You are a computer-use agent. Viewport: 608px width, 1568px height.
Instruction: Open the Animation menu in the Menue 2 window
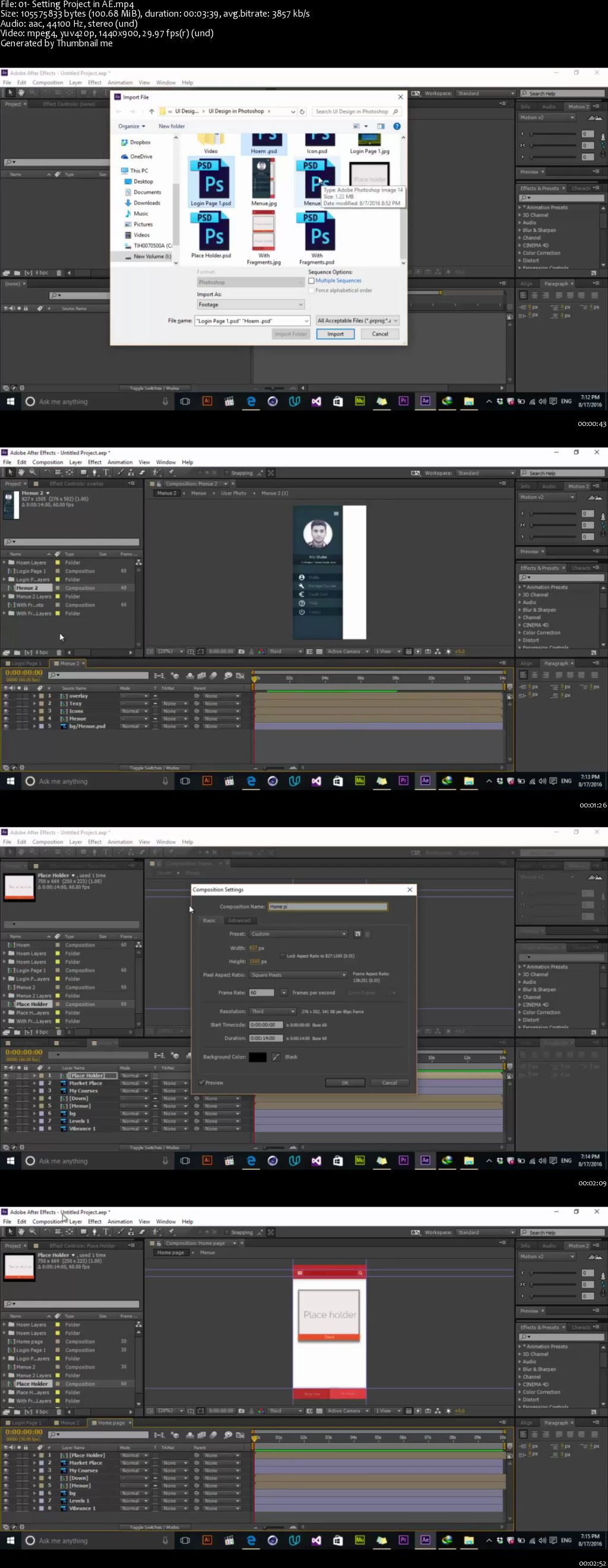click(x=120, y=462)
